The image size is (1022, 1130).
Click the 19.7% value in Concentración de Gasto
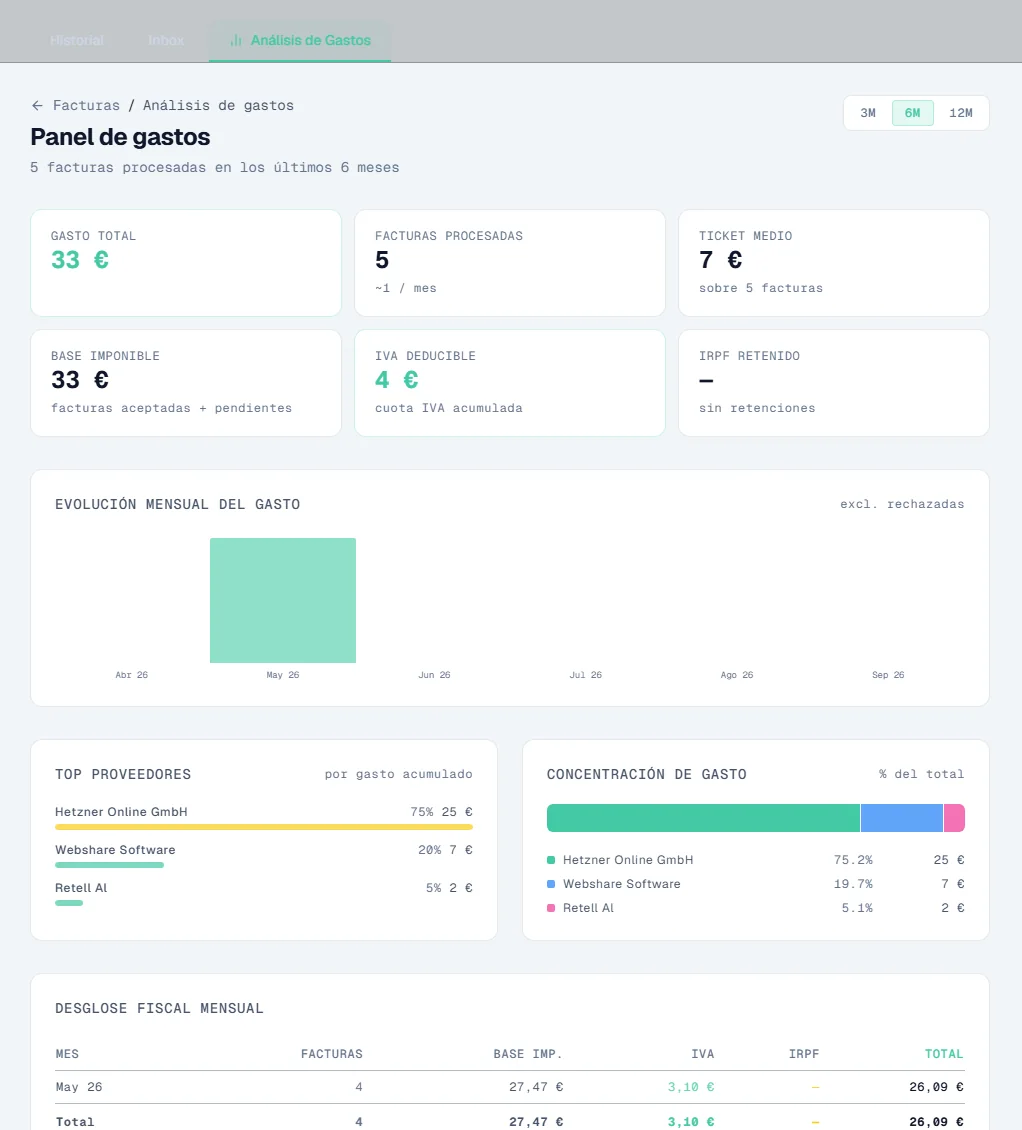[853, 884]
